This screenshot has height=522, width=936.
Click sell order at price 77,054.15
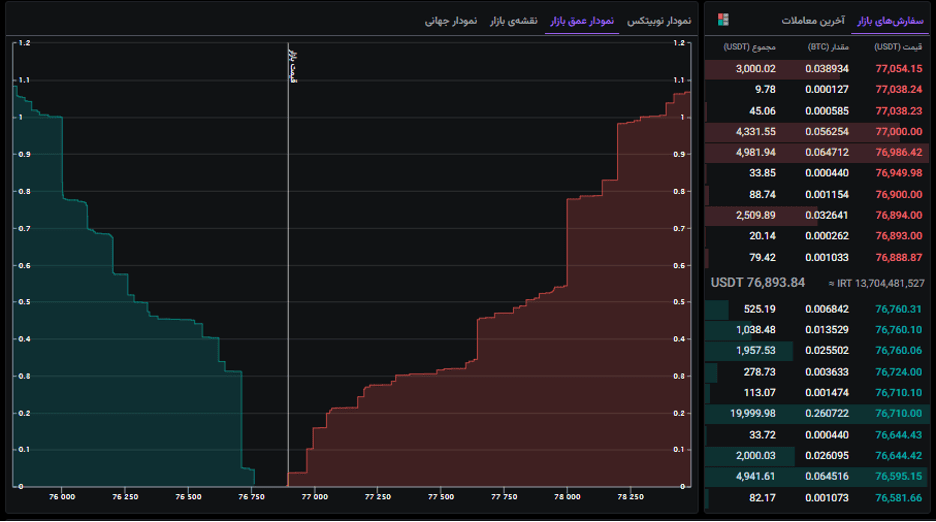[817, 69]
